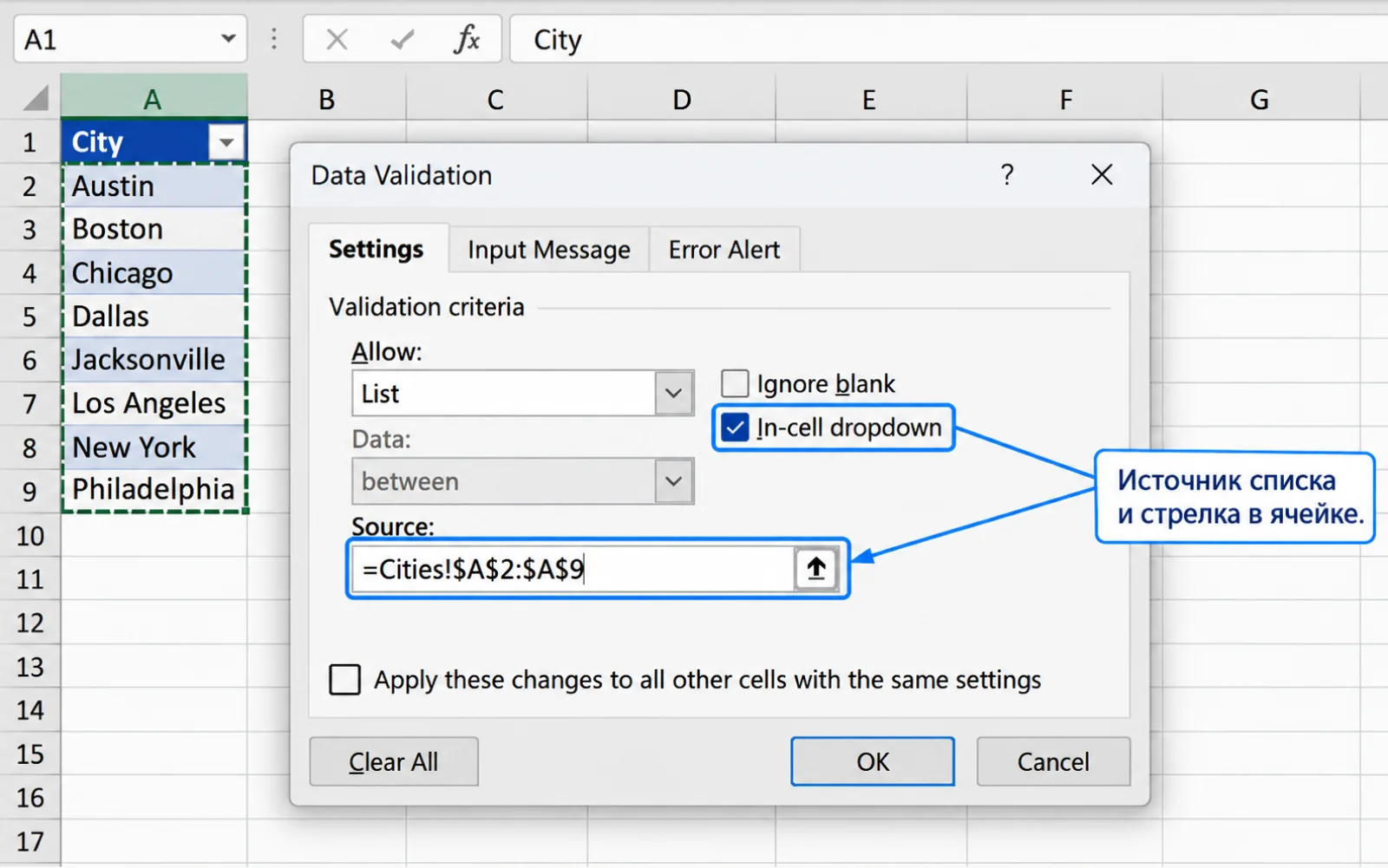Click the Data Validation help question mark

(1006, 174)
